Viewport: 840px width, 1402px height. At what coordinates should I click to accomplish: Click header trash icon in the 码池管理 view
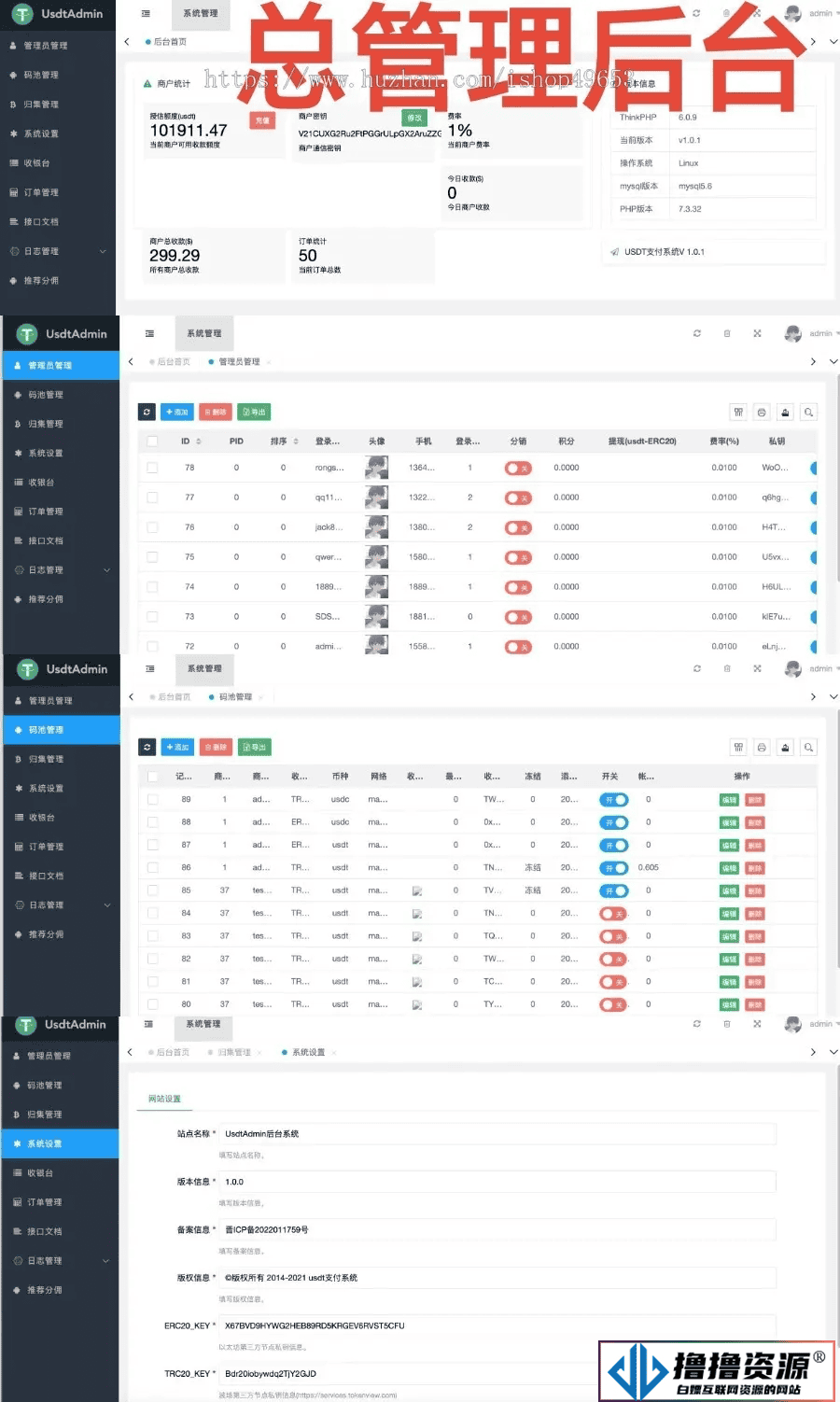click(727, 668)
